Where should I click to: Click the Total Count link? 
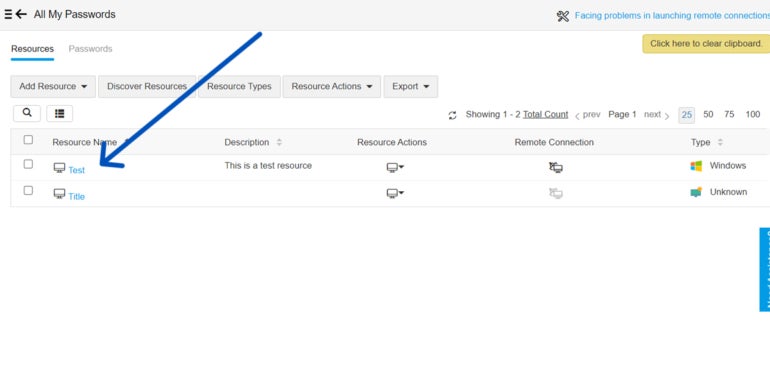[x=545, y=114]
